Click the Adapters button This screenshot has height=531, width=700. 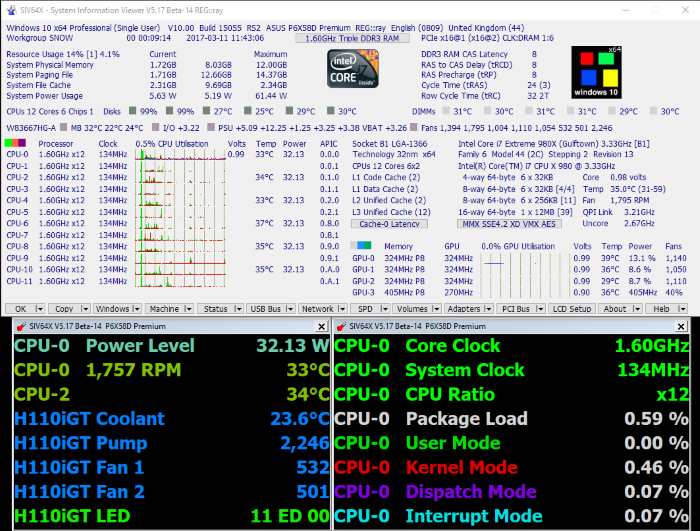click(464, 309)
